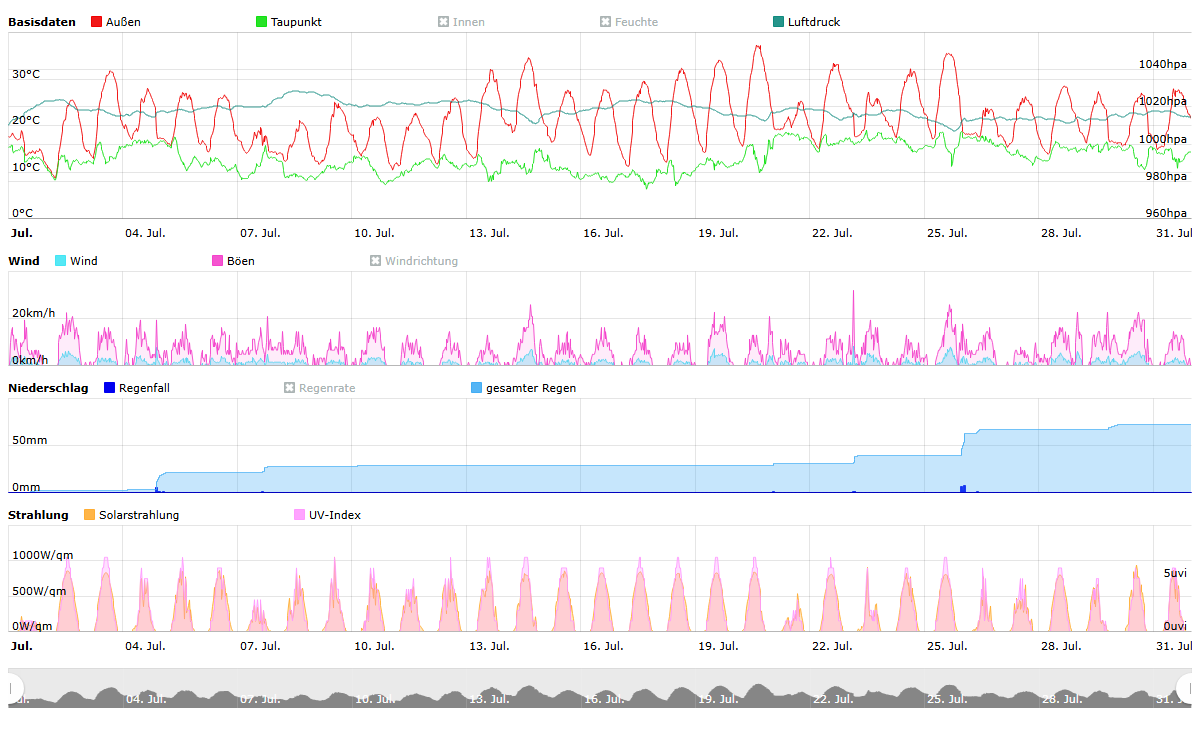Image resolution: width=1200 pixels, height=750 pixels.
Task: Click the dark blue Regenfall legend icon
Action: (110, 388)
